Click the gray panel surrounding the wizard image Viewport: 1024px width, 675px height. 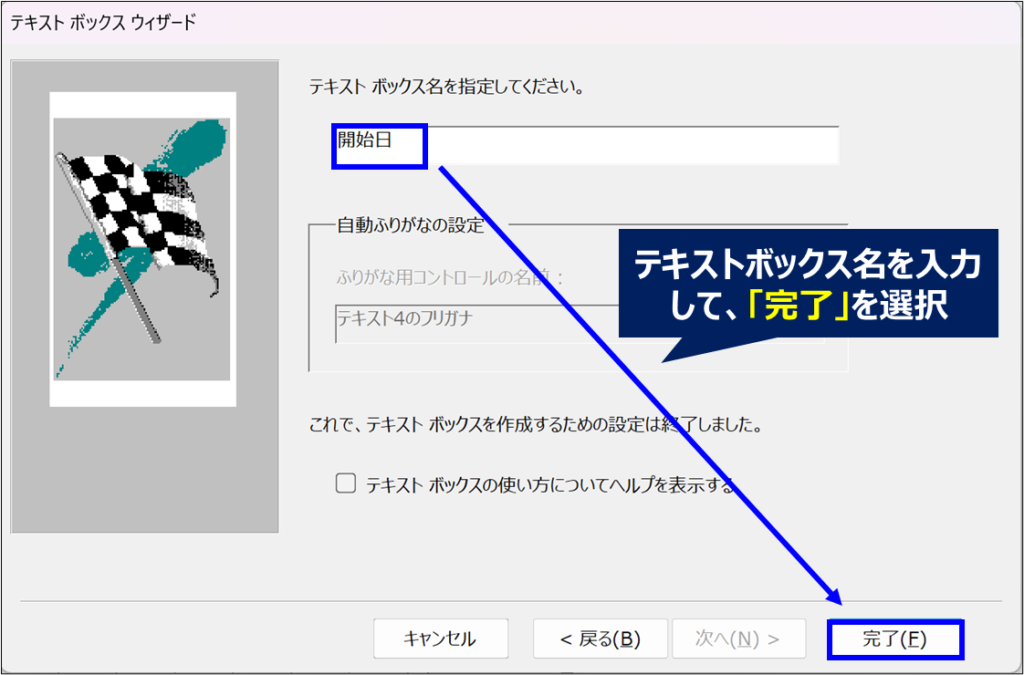click(x=145, y=470)
